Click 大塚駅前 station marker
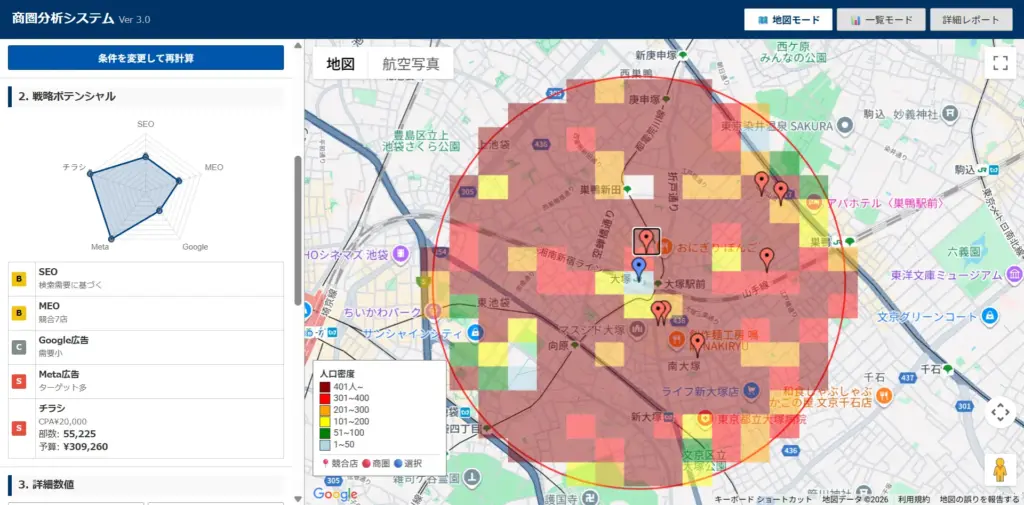The image size is (1024, 505). [x=658, y=285]
